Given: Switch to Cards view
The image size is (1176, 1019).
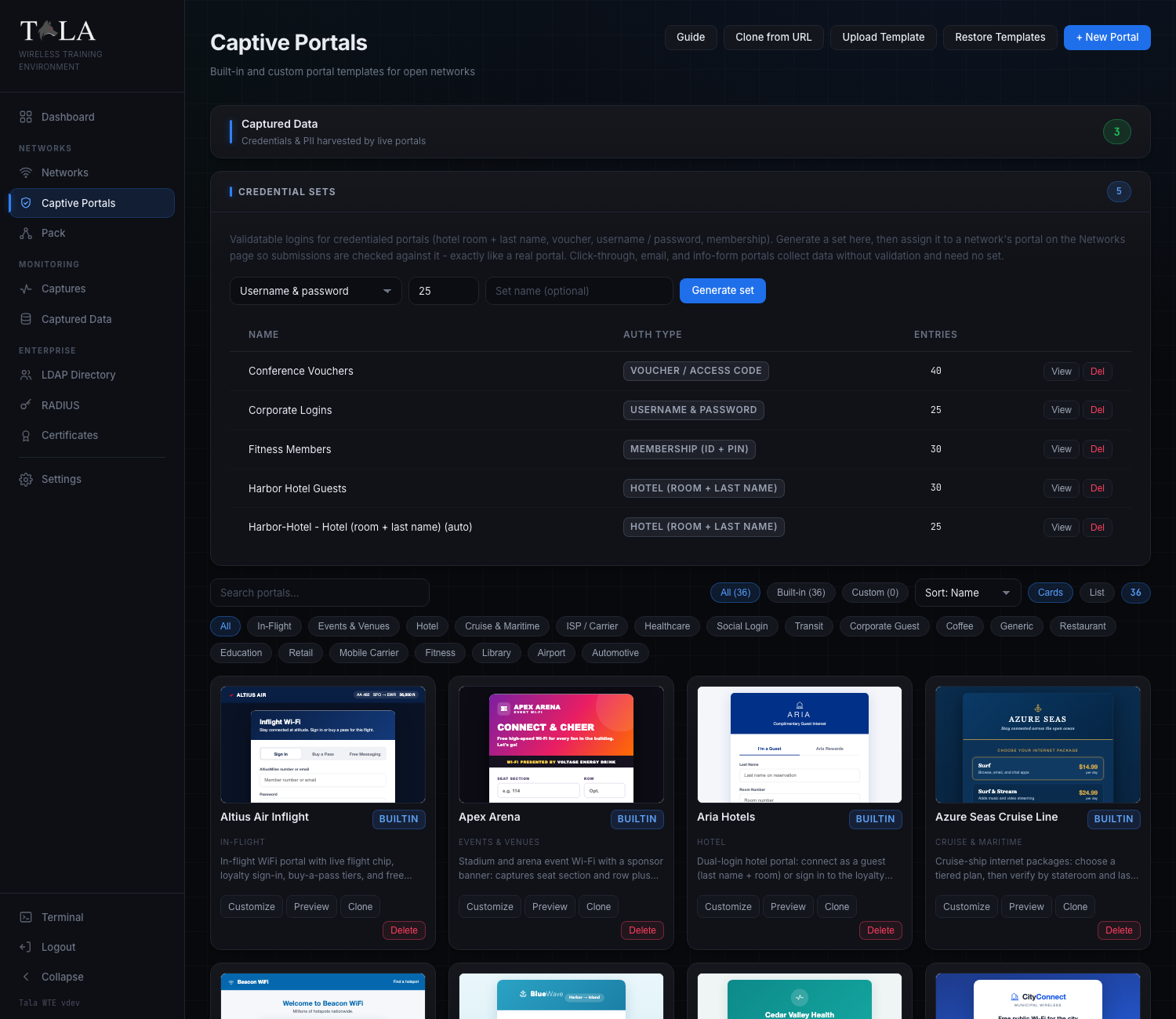Looking at the screenshot, I should [1051, 593].
